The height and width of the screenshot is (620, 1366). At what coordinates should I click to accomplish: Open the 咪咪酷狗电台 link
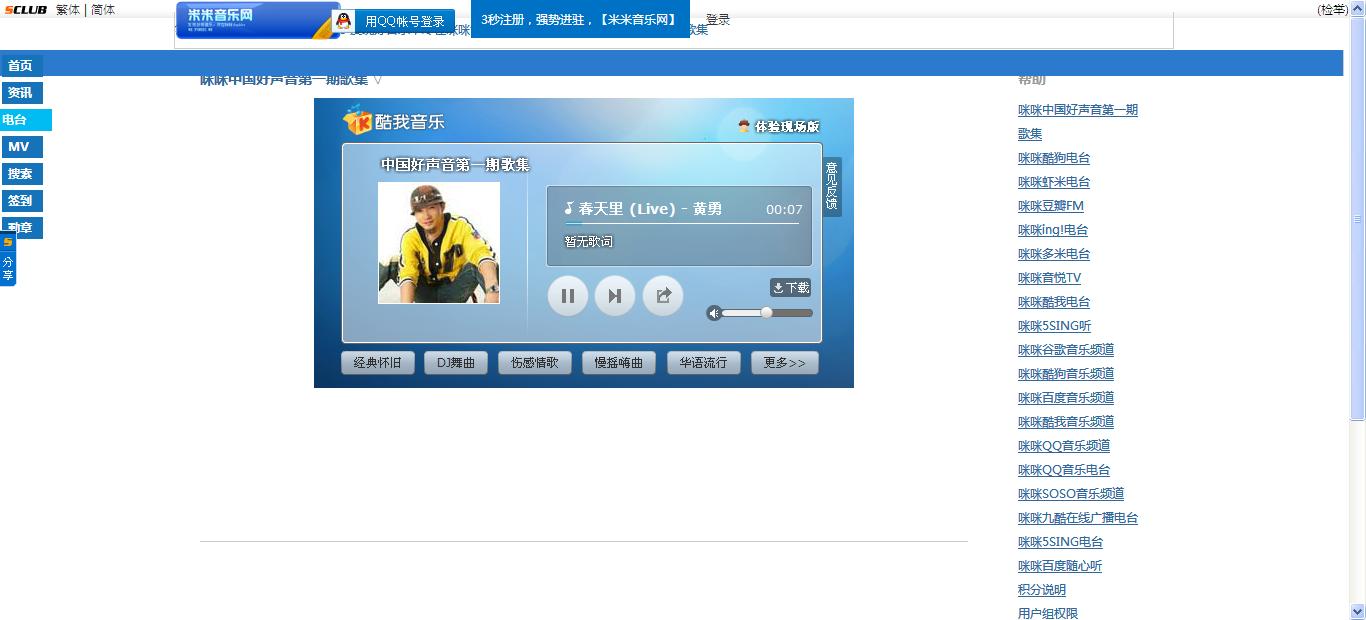tap(1054, 158)
